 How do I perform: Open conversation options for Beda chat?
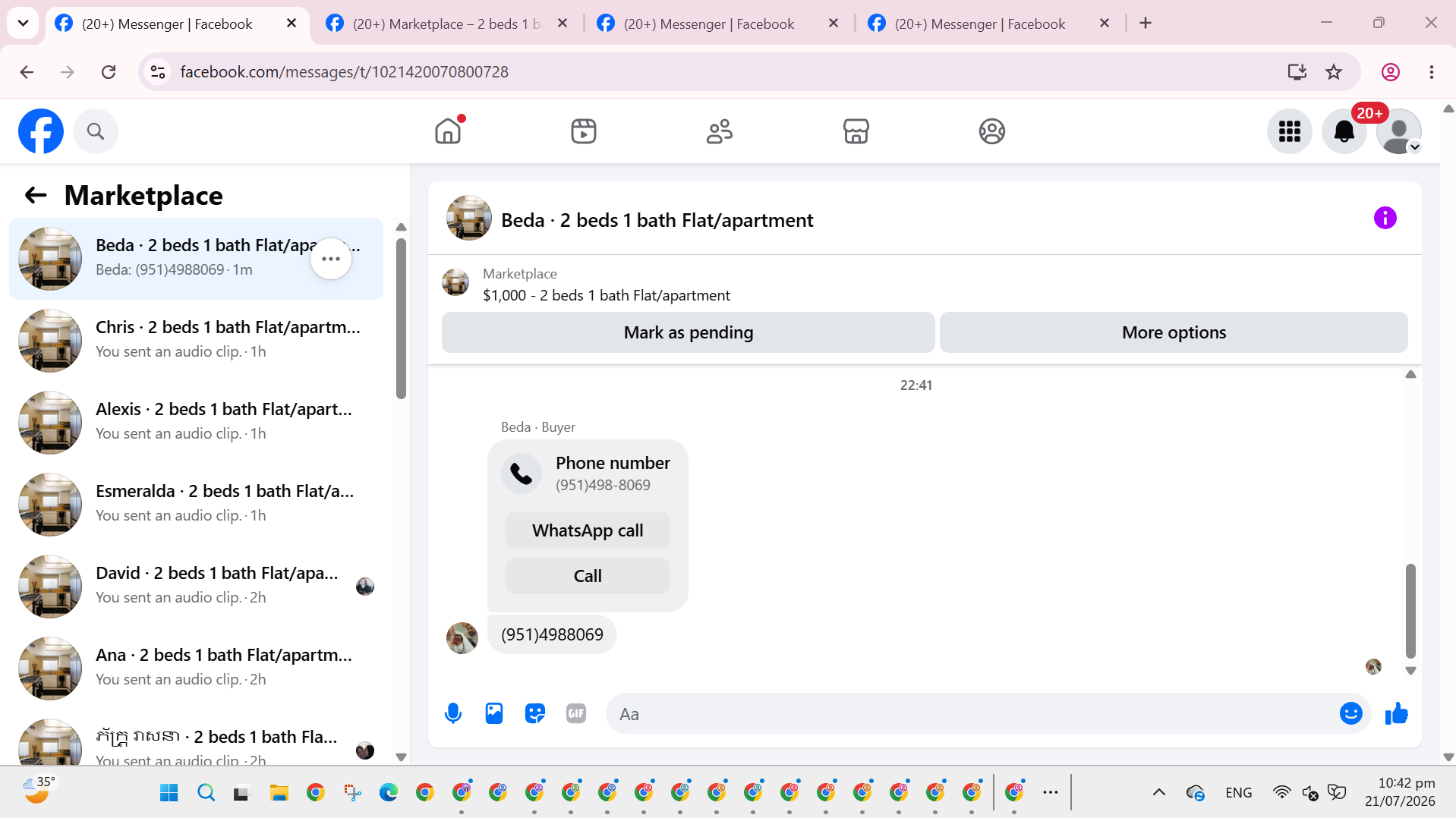tap(331, 259)
